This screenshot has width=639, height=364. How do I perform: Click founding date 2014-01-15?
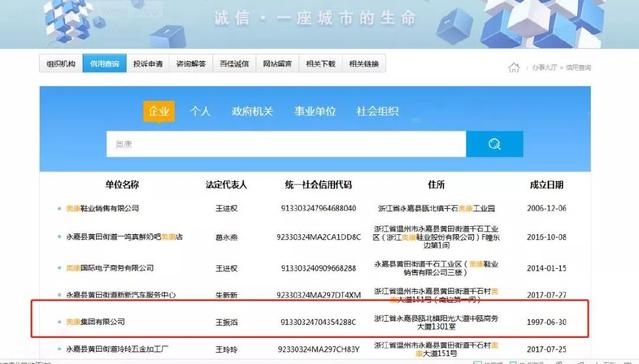[546, 268]
